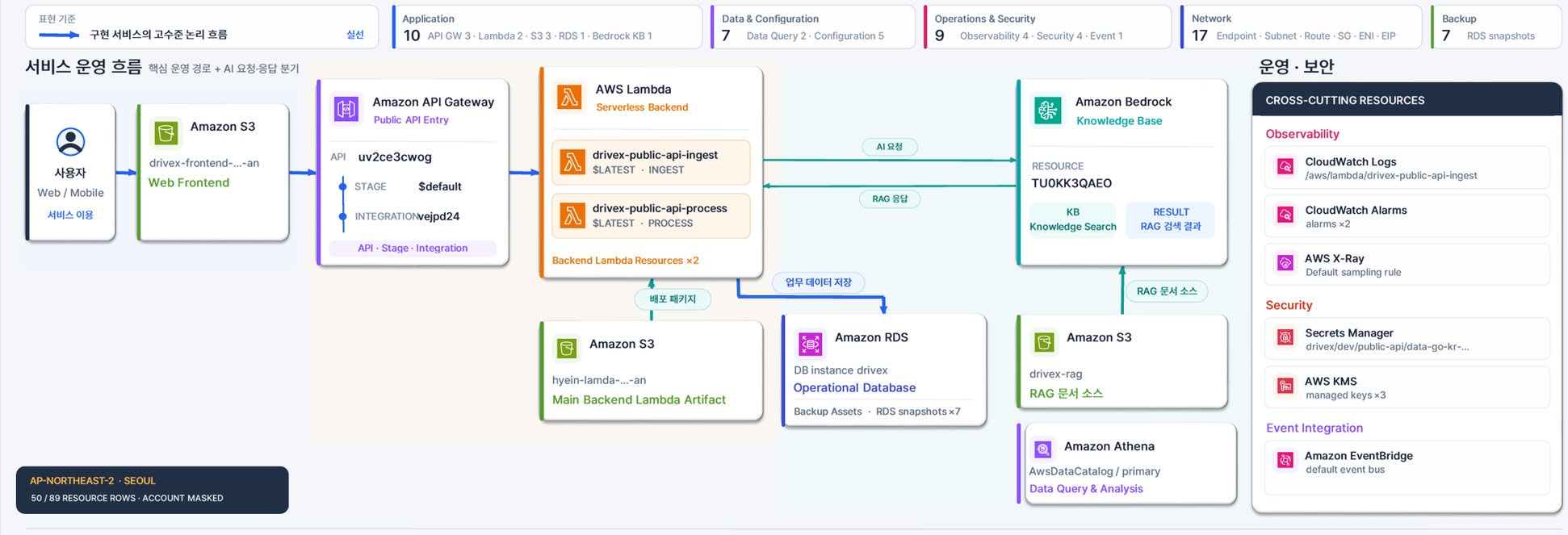Click the AWS KMS icon
Image resolution: width=1568 pixels, height=535 pixels.
pyautogui.click(x=1285, y=386)
